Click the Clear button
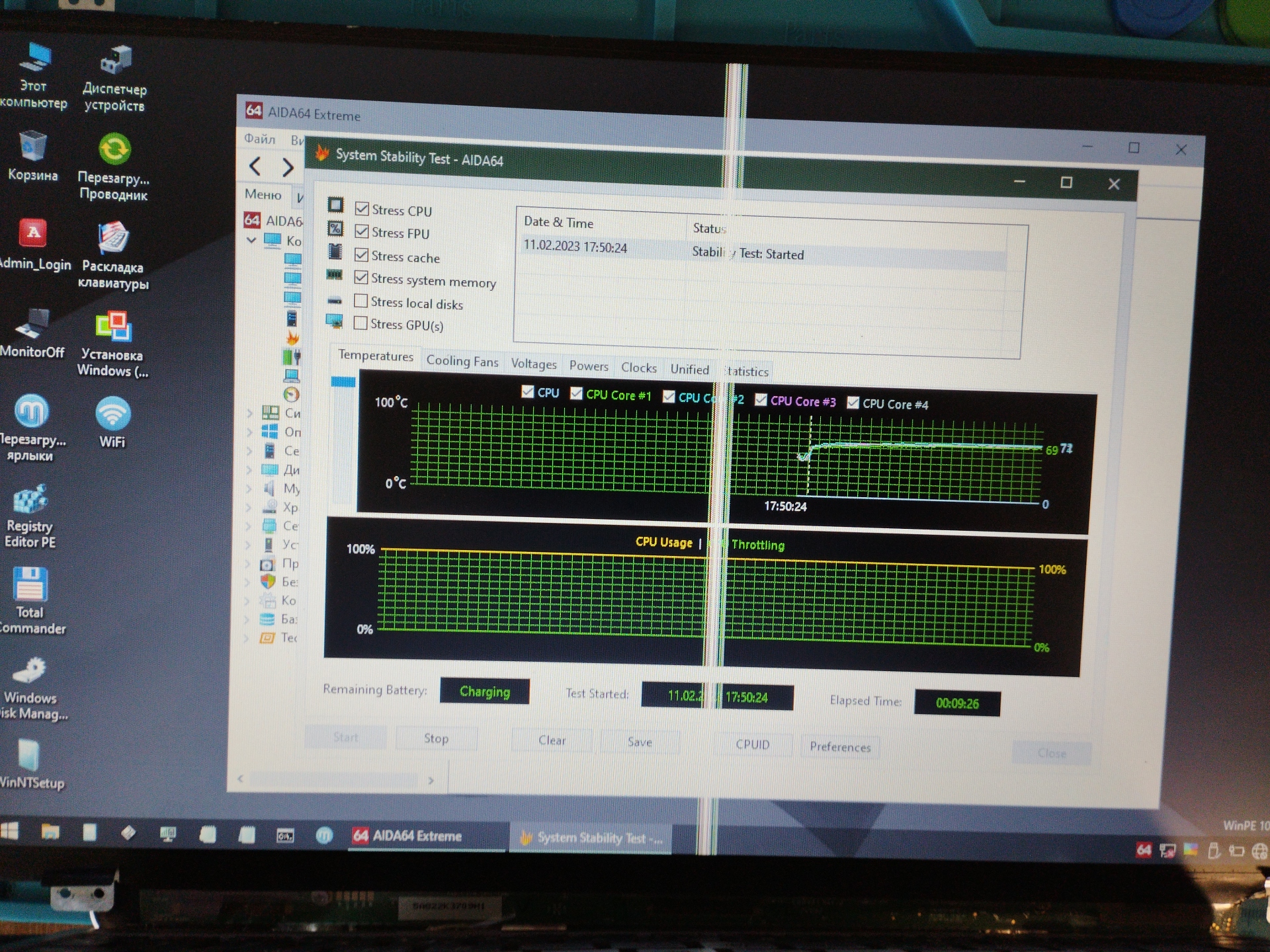Screen dimensions: 1270x952 pos(552,740)
